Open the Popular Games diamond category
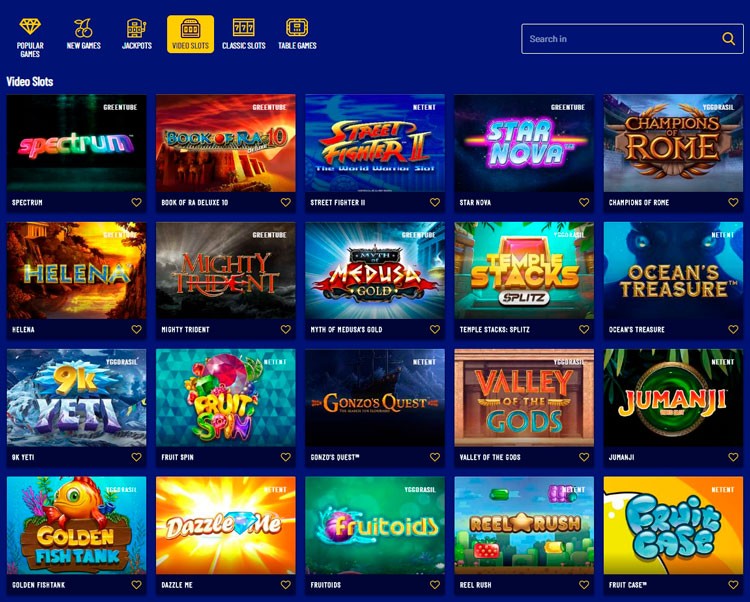Image resolution: width=750 pixels, height=602 pixels. pyautogui.click(x=30, y=37)
